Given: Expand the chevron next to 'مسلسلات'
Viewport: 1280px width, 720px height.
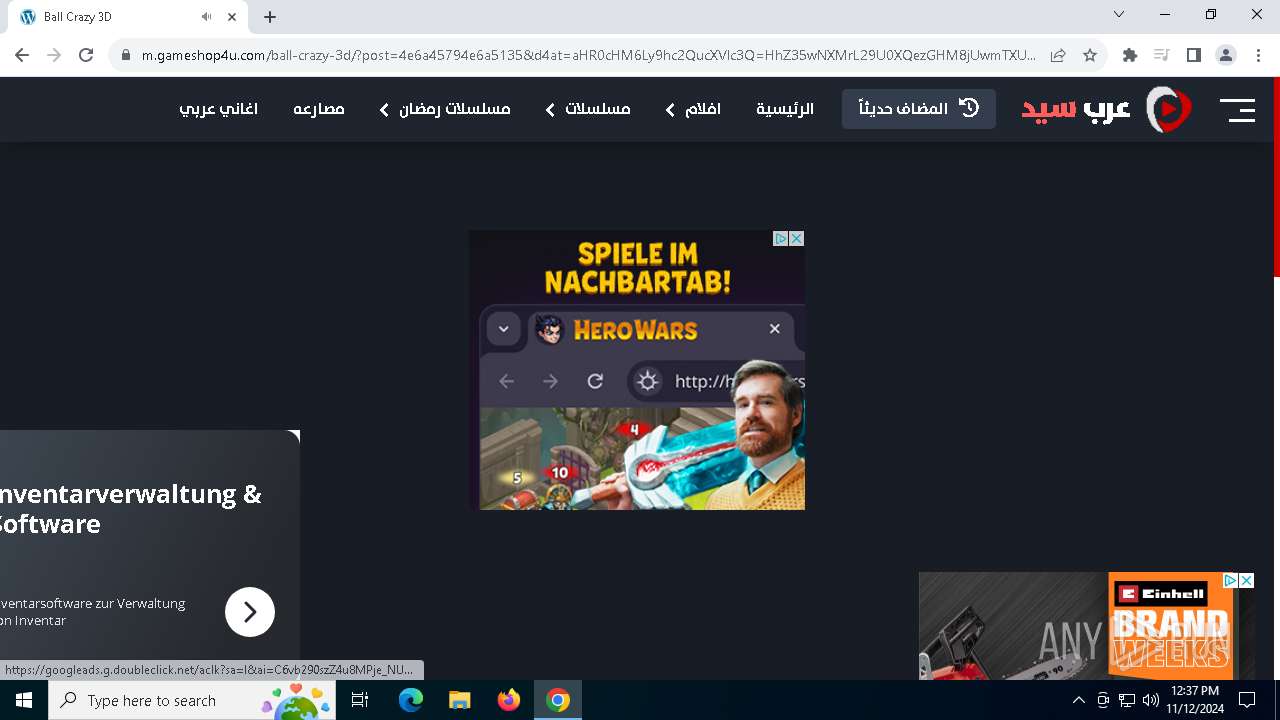Looking at the screenshot, I should click(550, 110).
